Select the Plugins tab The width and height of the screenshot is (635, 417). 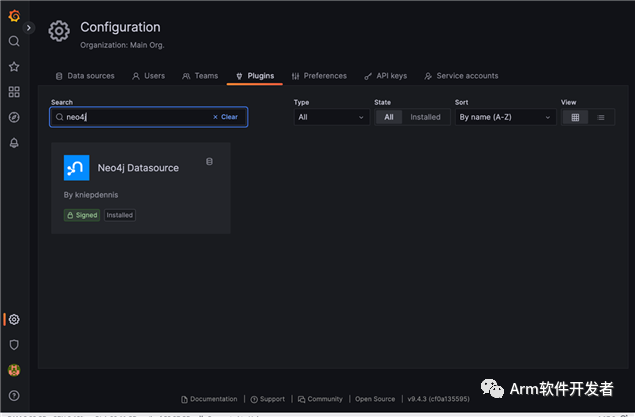255,76
